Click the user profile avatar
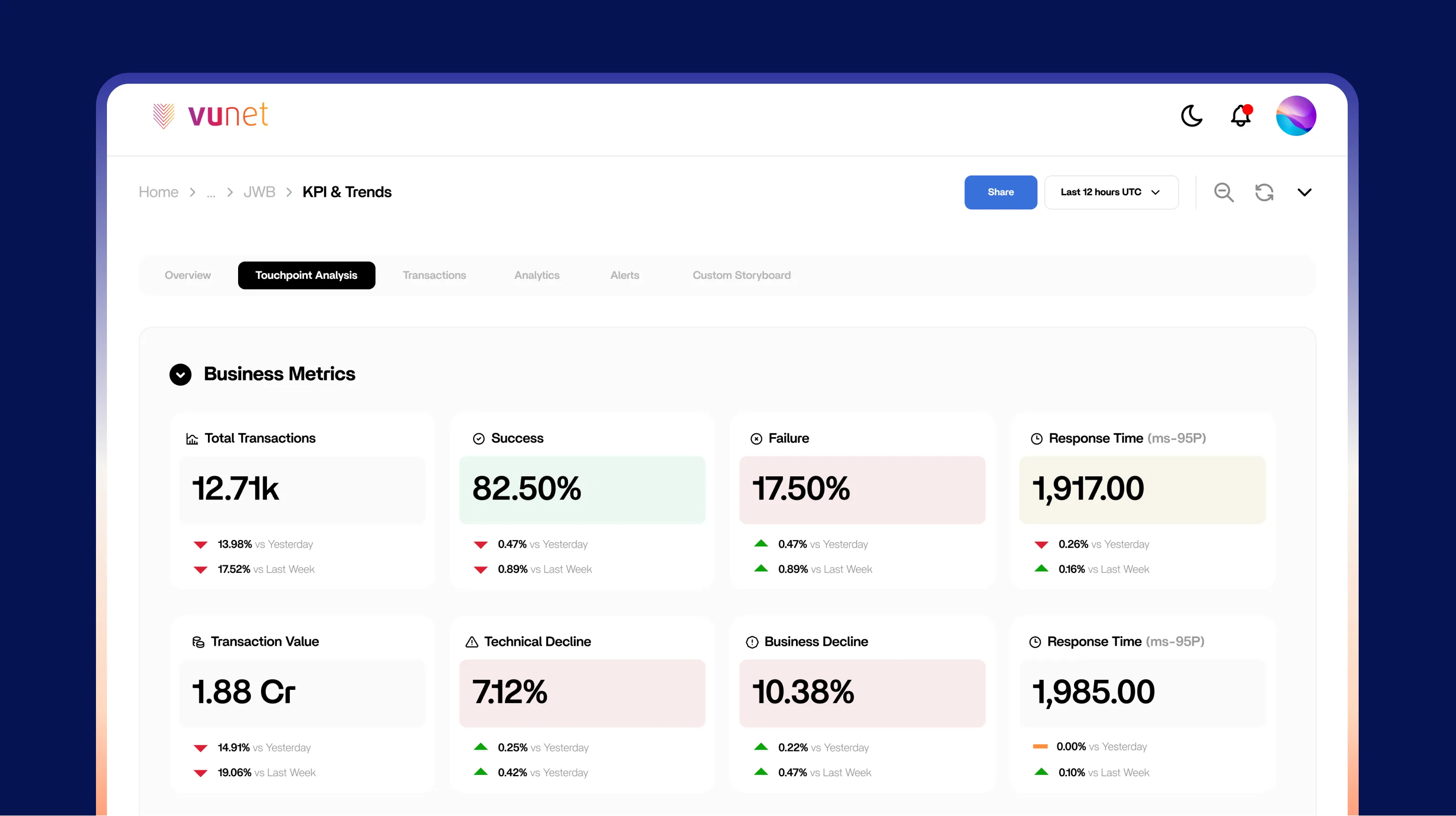This screenshot has width=1456, height=816. (1296, 116)
